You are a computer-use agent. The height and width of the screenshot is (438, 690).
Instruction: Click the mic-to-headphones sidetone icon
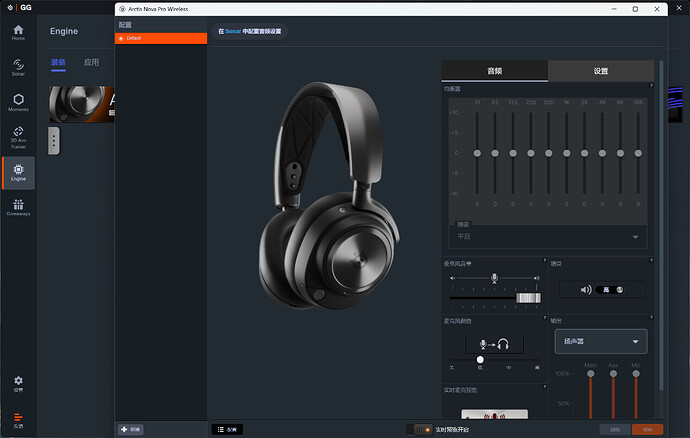(495, 344)
